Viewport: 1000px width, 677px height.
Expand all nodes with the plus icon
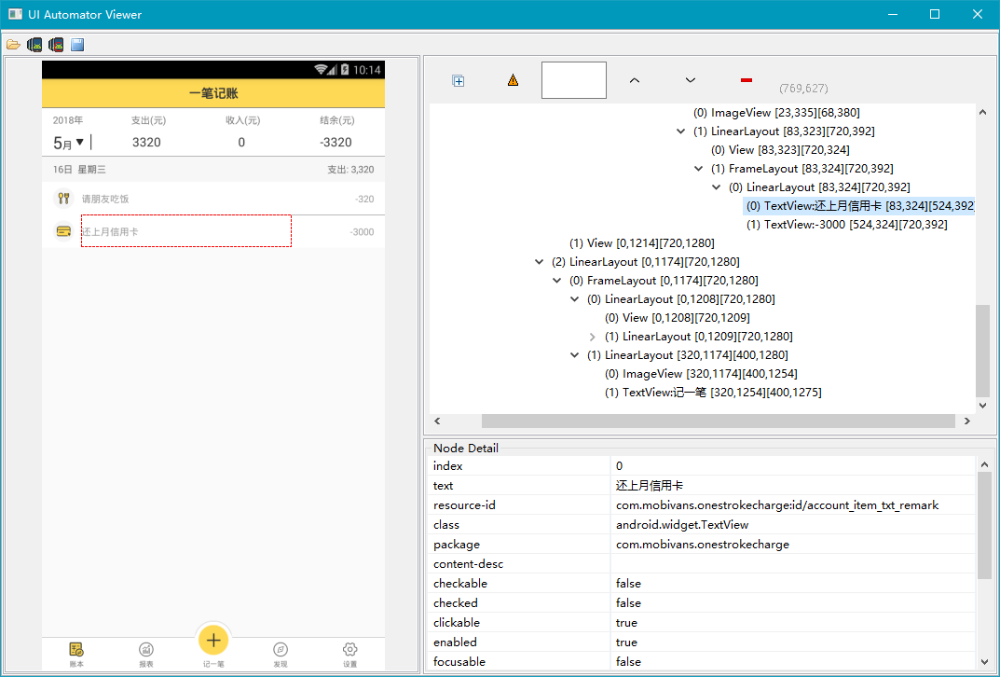pos(458,80)
